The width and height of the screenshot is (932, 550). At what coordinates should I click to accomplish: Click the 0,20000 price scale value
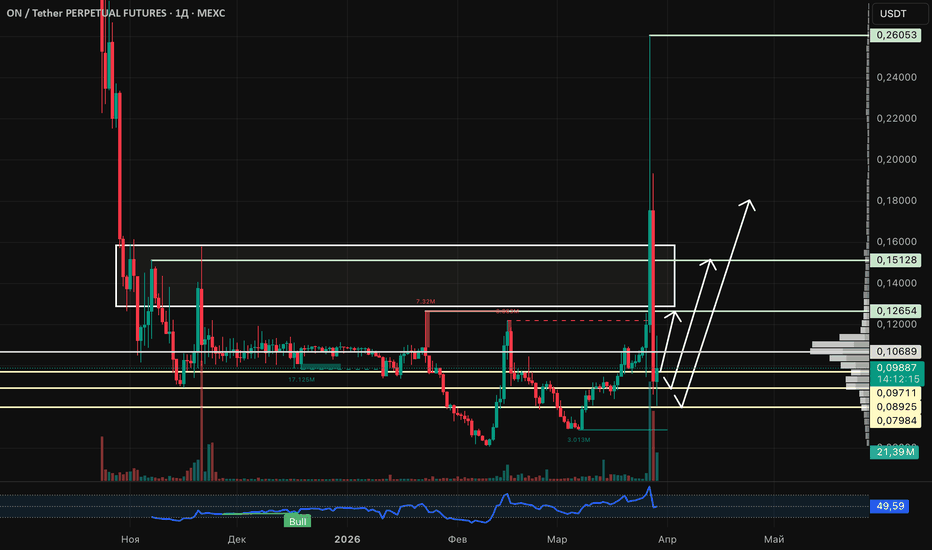coord(896,159)
